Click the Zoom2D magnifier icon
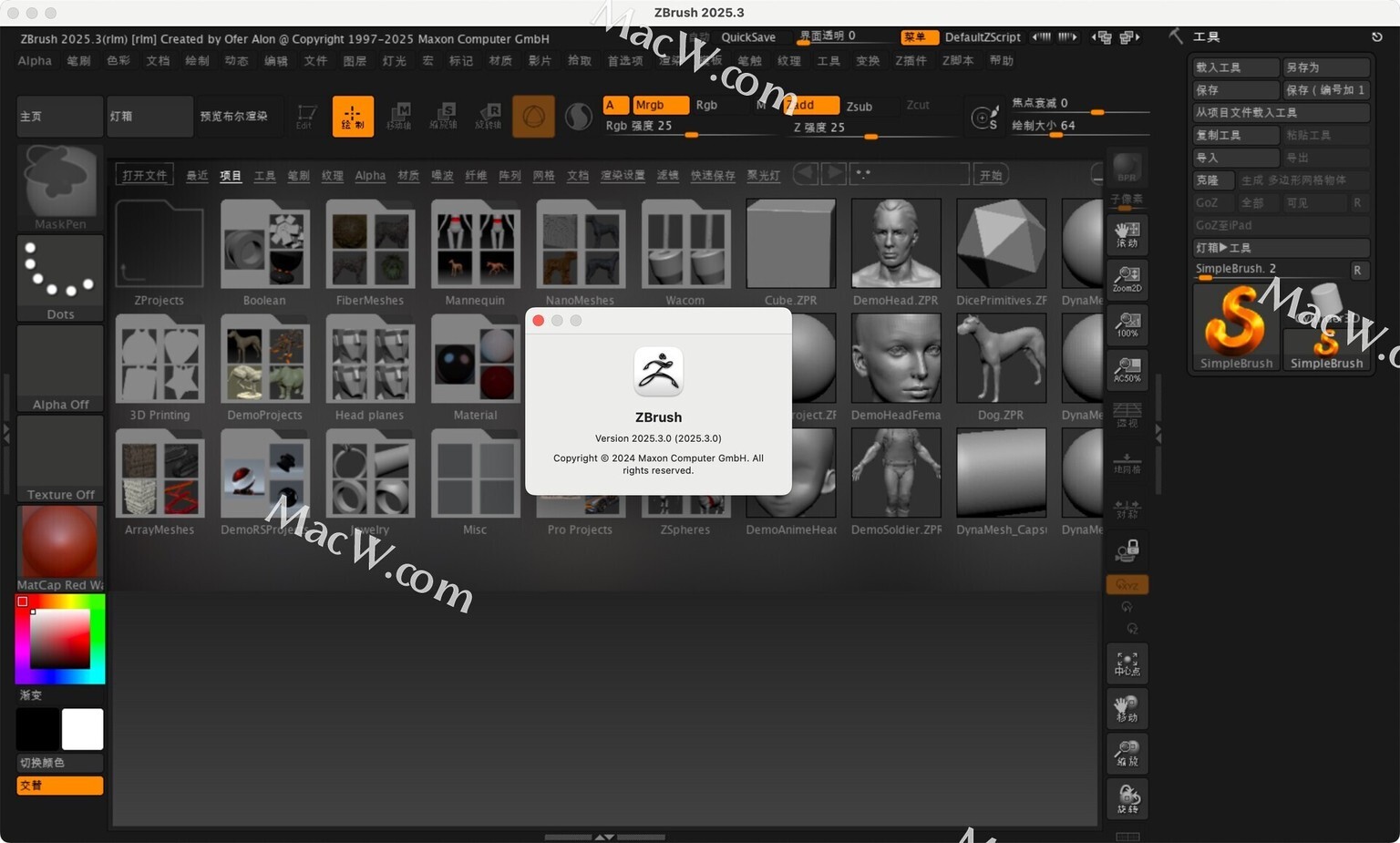This screenshot has height=843, width=1400. (1127, 279)
